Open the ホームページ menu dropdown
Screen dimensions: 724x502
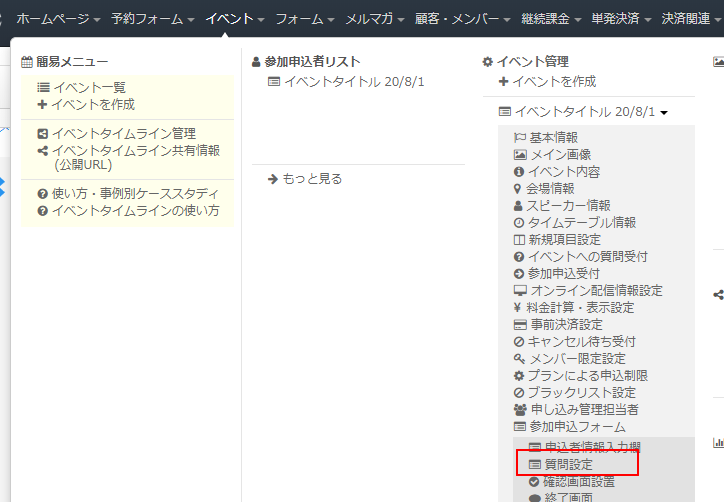(58, 18)
